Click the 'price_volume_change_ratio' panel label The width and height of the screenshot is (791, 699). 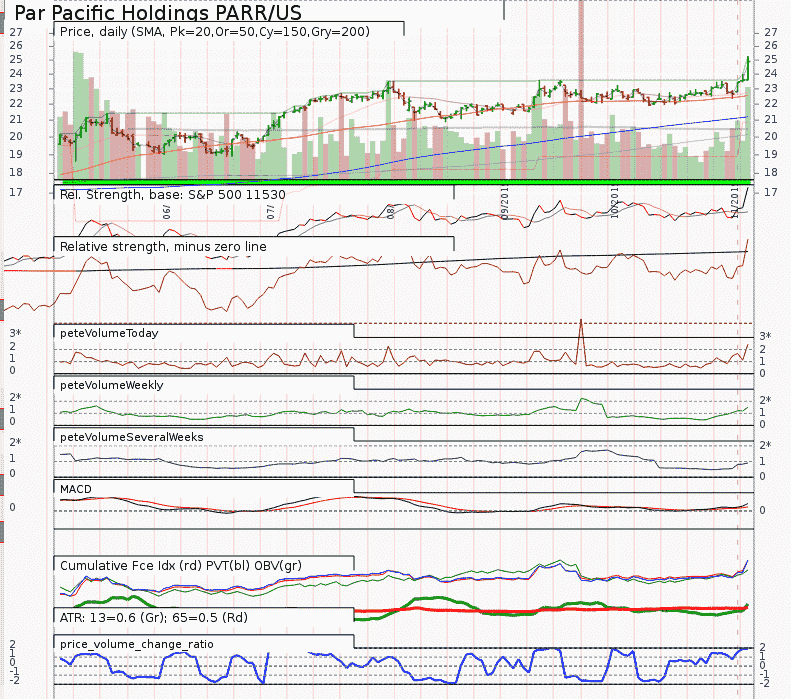click(x=136, y=645)
